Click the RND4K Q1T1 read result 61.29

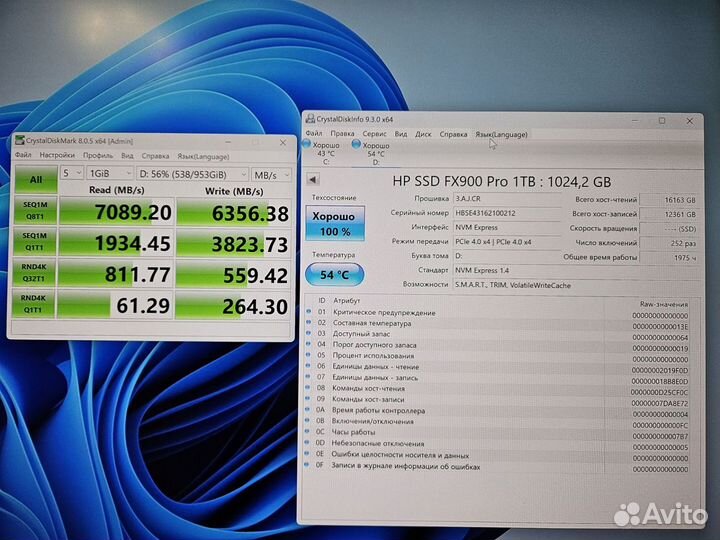115,304
